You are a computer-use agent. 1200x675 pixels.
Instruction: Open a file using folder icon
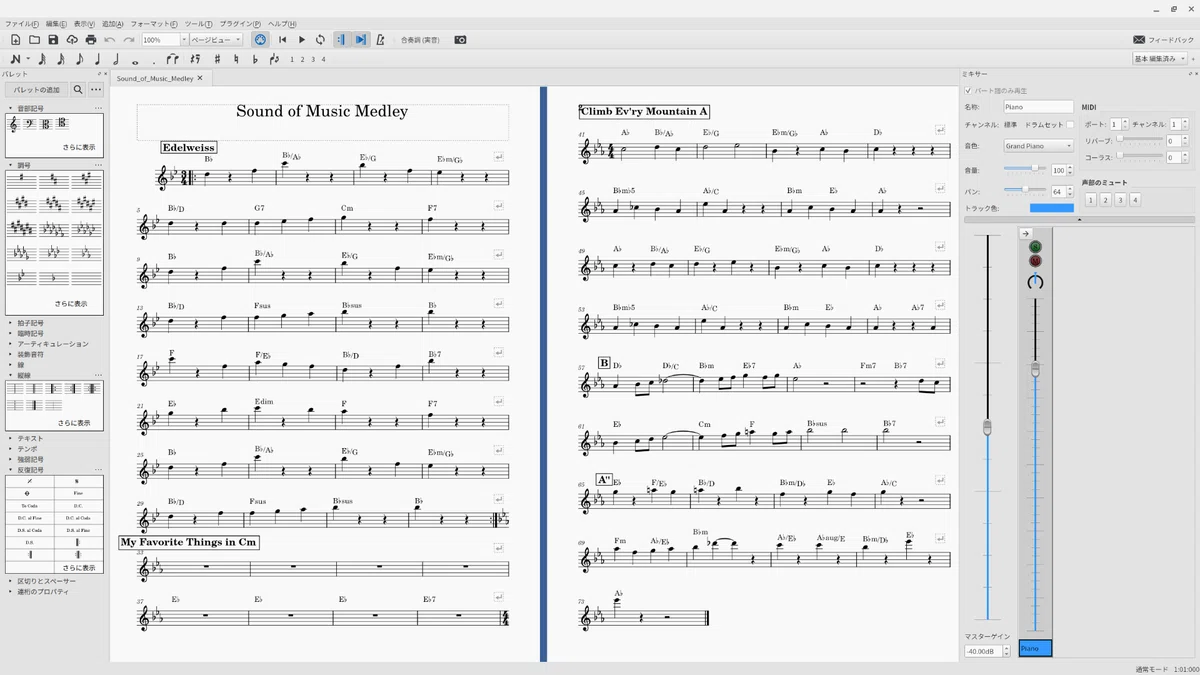tap(34, 40)
